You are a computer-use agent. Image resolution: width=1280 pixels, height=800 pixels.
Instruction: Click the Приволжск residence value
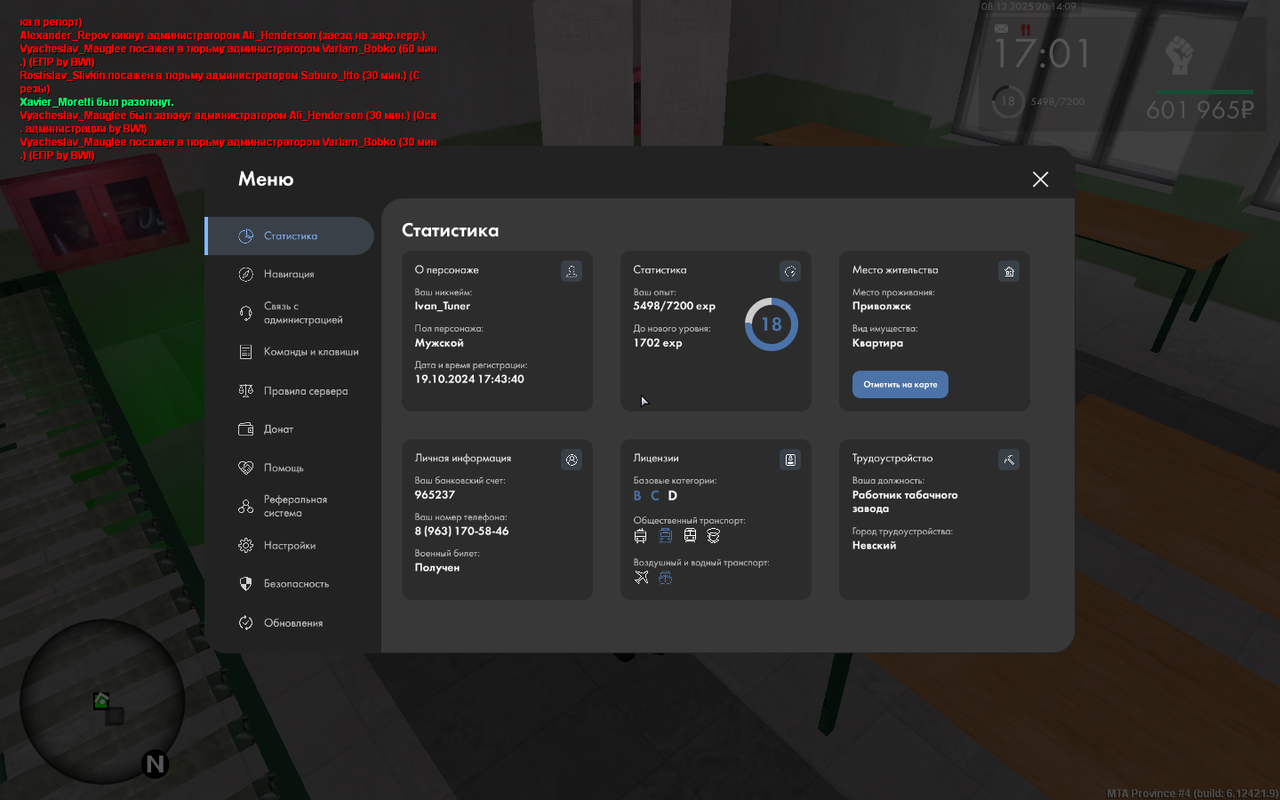click(x=881, y=306)
